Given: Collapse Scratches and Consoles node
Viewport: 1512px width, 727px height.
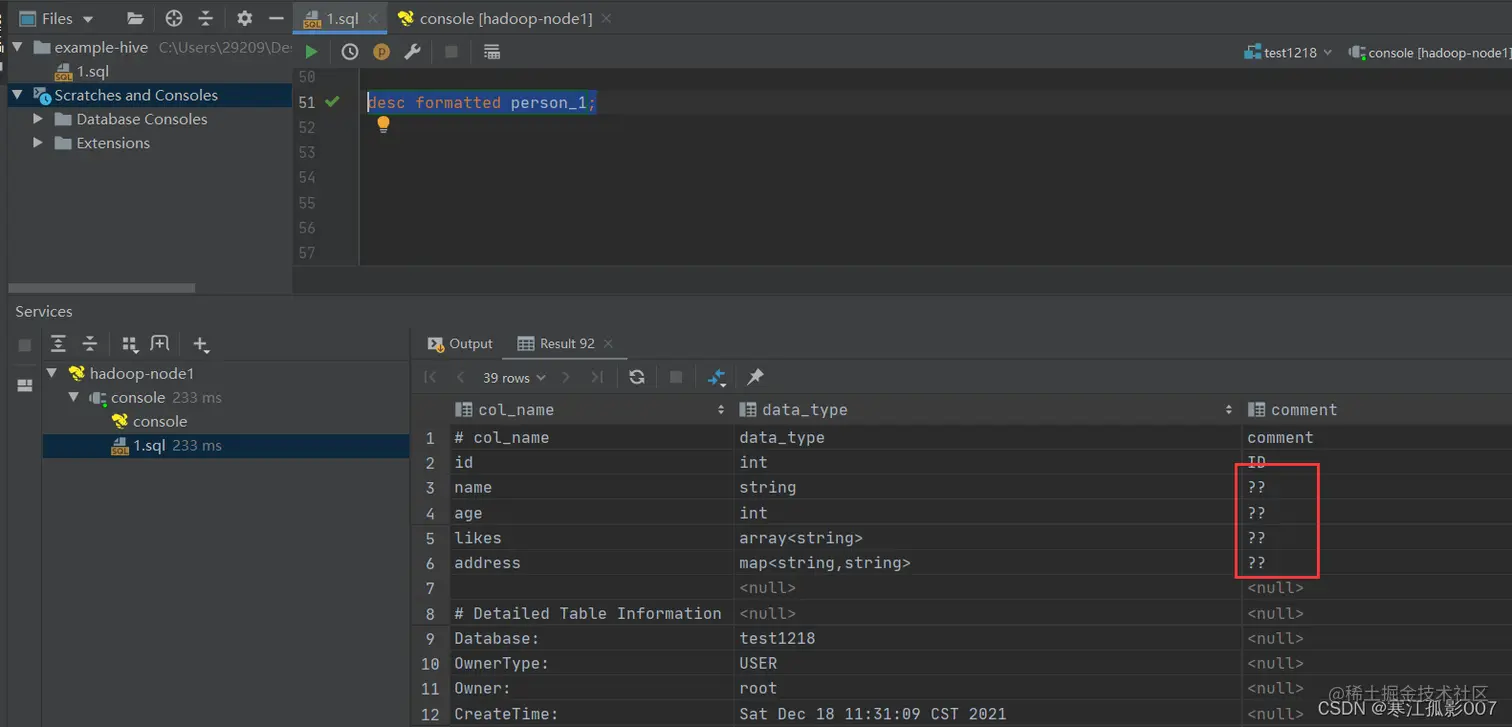Looking at the screenshot, I should pos(17,95).
